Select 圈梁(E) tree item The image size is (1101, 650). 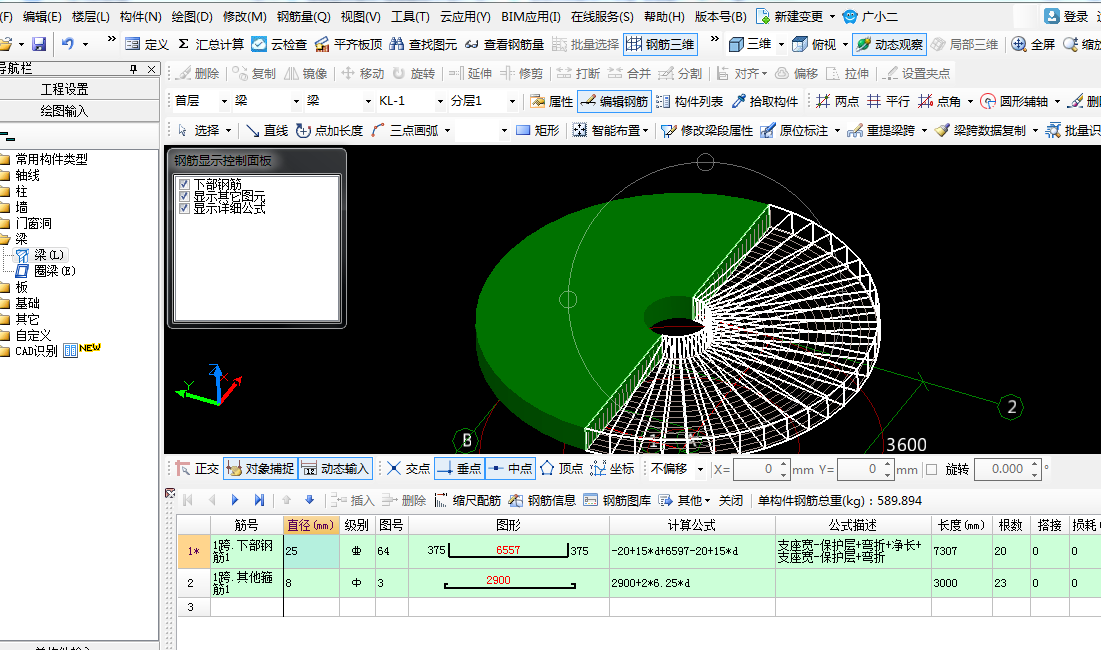[46, 271]
